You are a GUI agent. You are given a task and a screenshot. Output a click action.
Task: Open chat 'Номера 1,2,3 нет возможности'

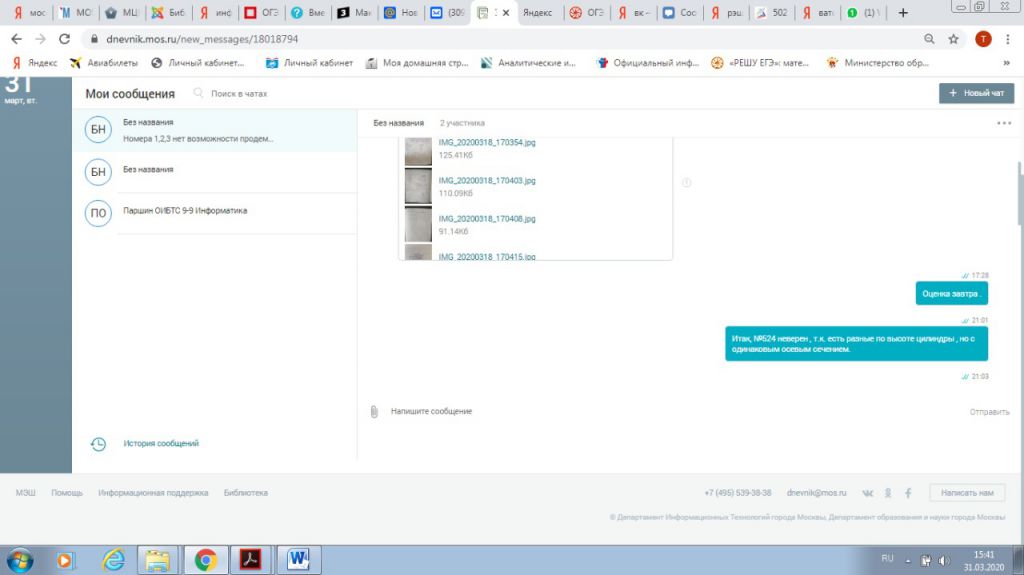(x=214, y=131)
